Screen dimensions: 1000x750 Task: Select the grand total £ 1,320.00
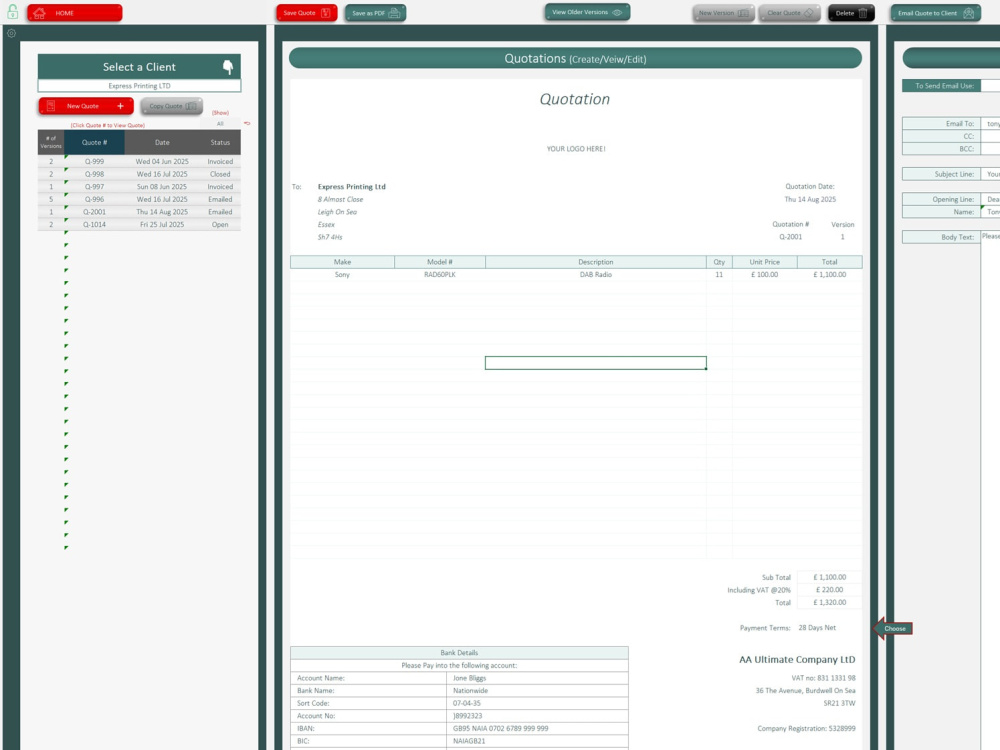pyautogui.click(x=830, y=603)
